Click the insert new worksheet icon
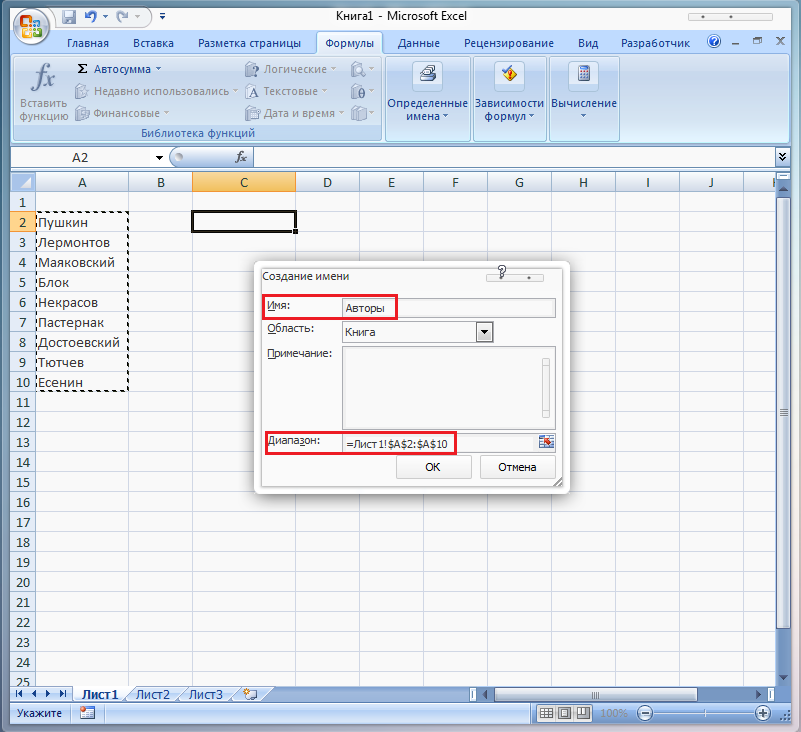This screenshot has width=801, height=732. pos(250,694)
